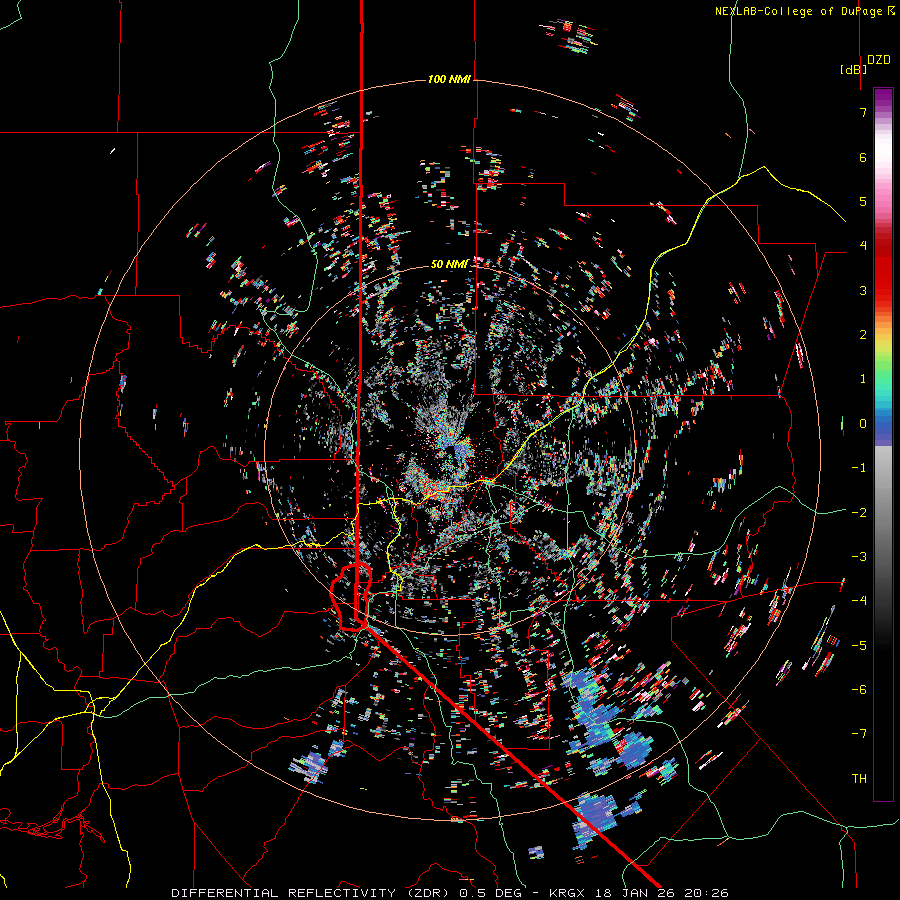Click the 4 value on the scale
This screenshot has width=900, height=900.
coord(863,246)
